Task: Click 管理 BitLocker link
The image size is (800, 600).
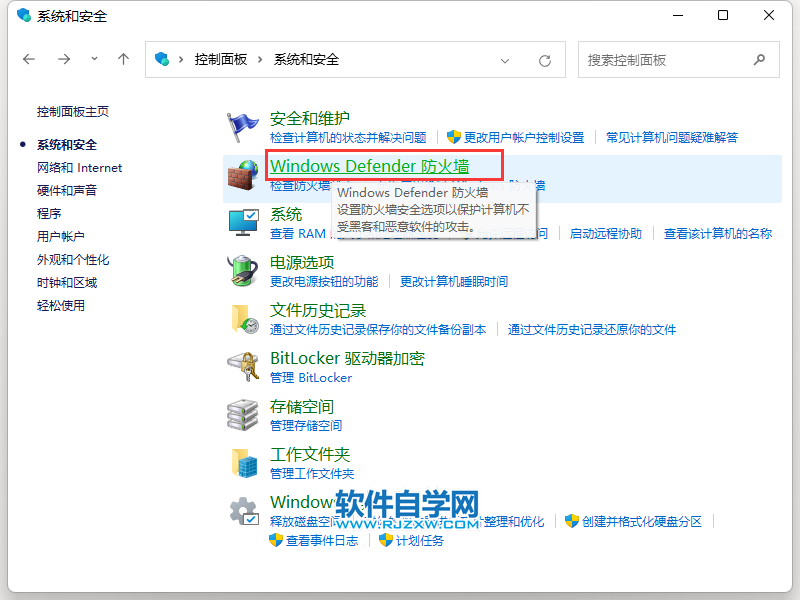Action: [311, 378]
